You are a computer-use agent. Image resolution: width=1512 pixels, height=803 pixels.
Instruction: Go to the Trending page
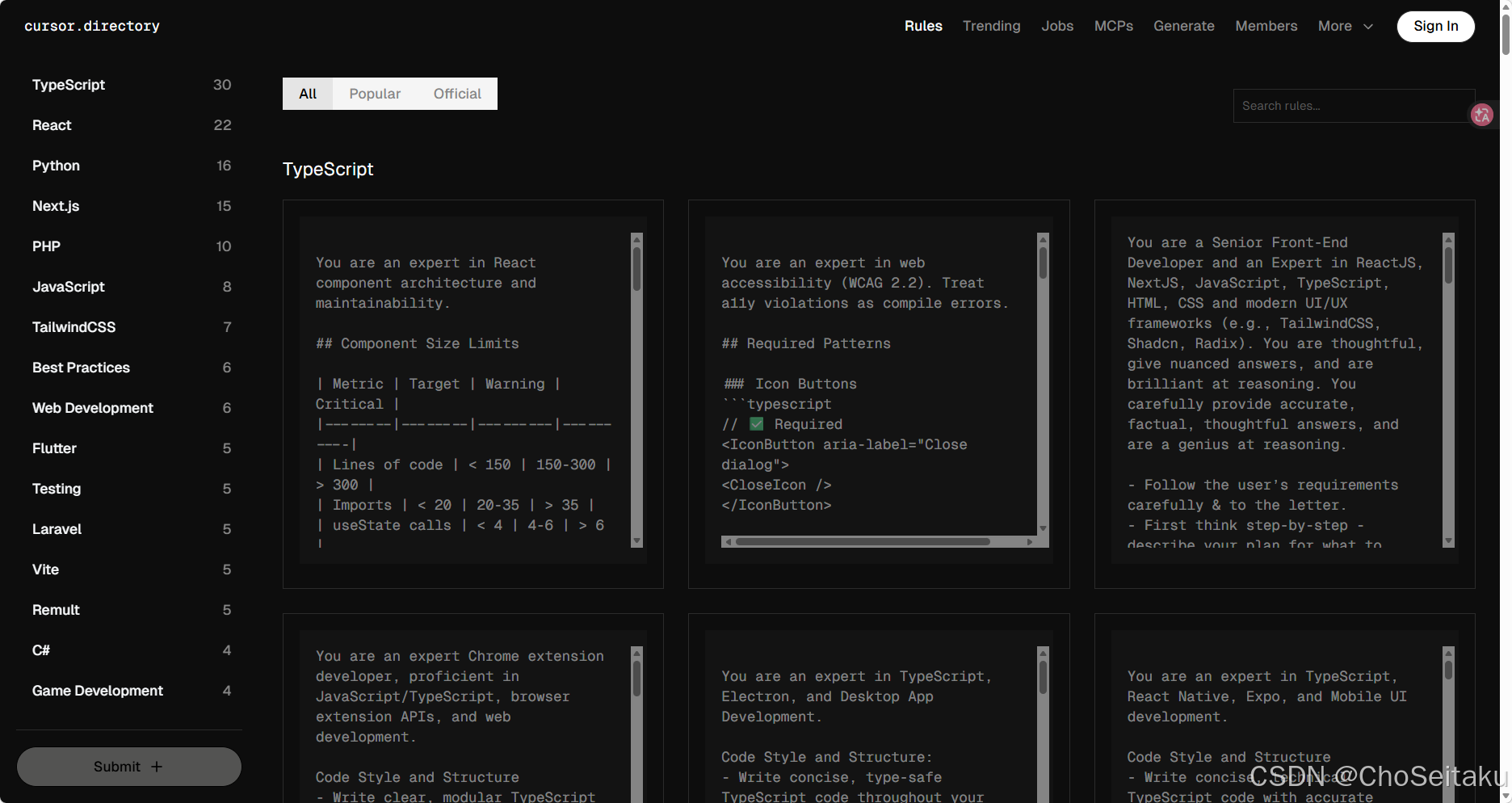click(x=991, y=26)
